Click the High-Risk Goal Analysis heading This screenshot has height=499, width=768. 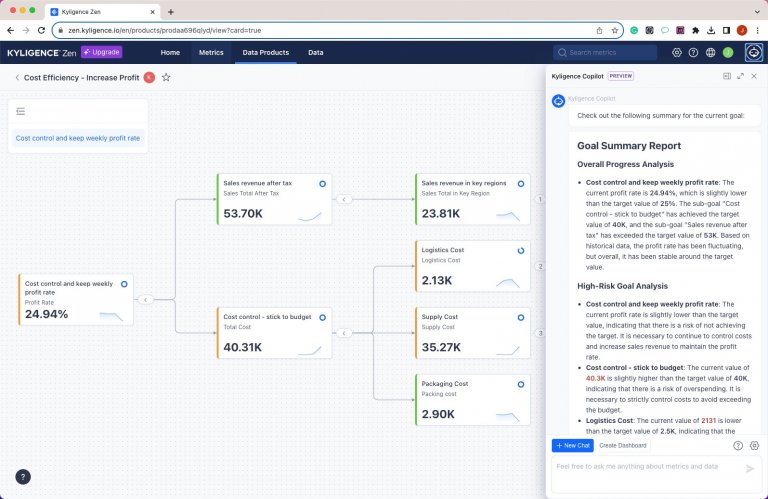click(622, 286)
